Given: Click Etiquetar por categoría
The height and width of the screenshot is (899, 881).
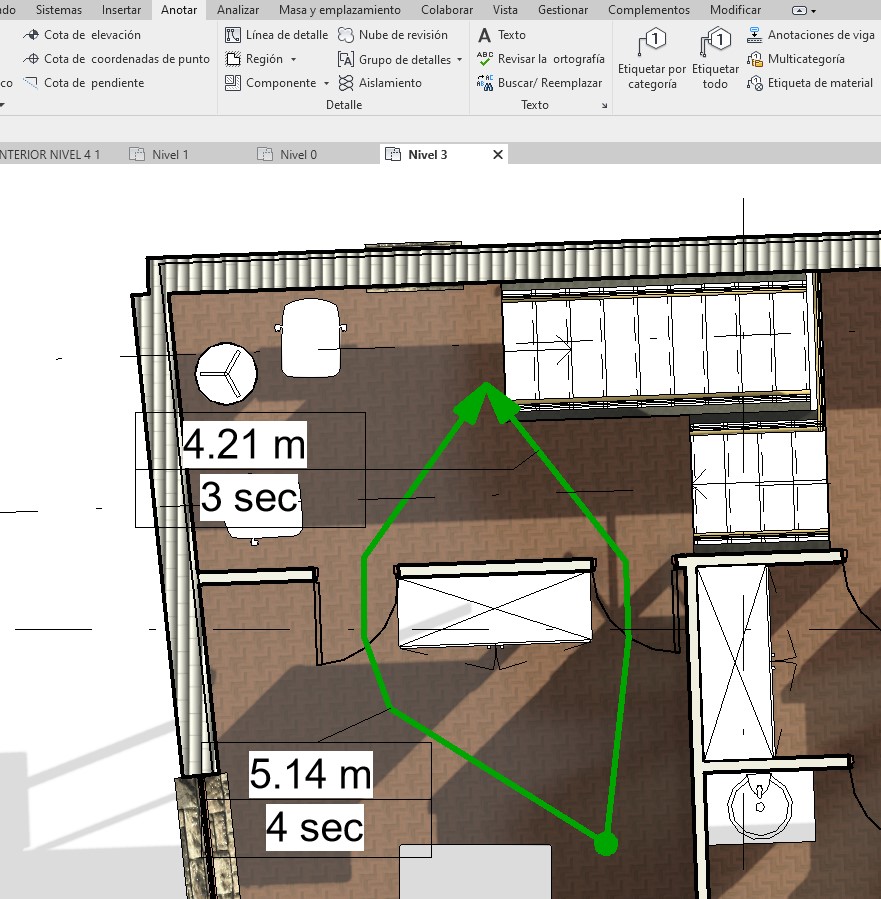Looking at the screenshot, I should (x=652, y=60).
